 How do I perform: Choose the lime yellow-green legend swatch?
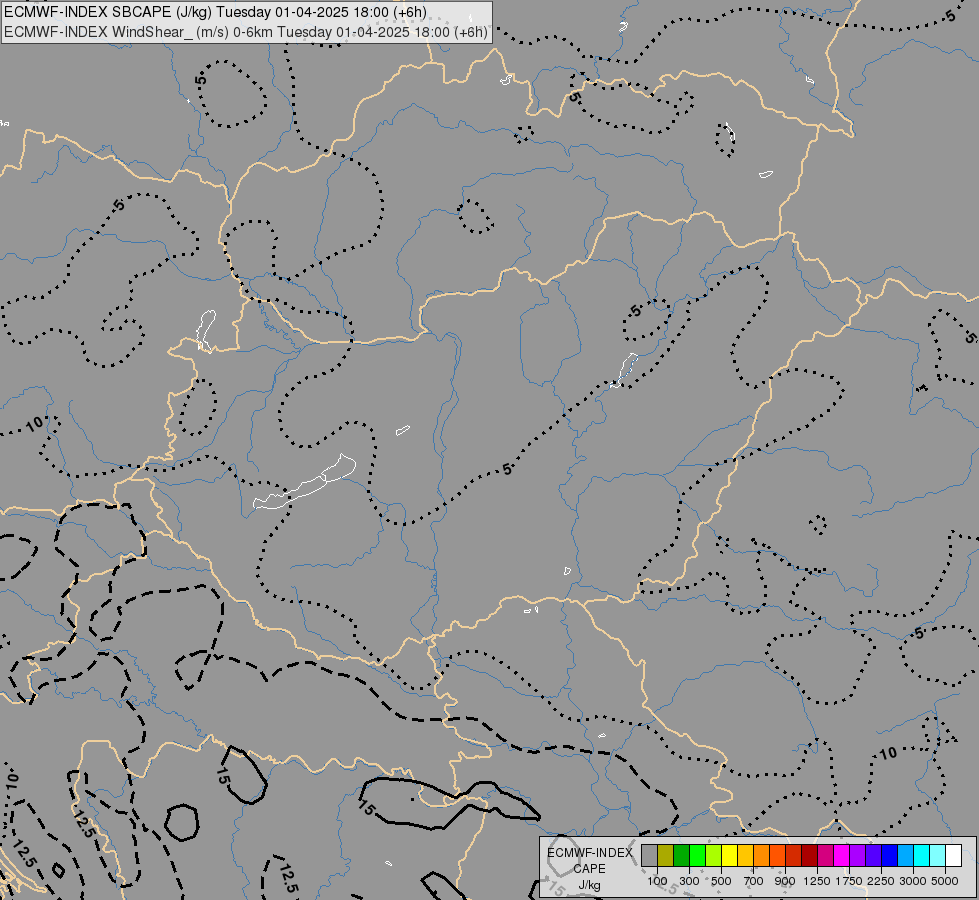[x=714, y=856]
